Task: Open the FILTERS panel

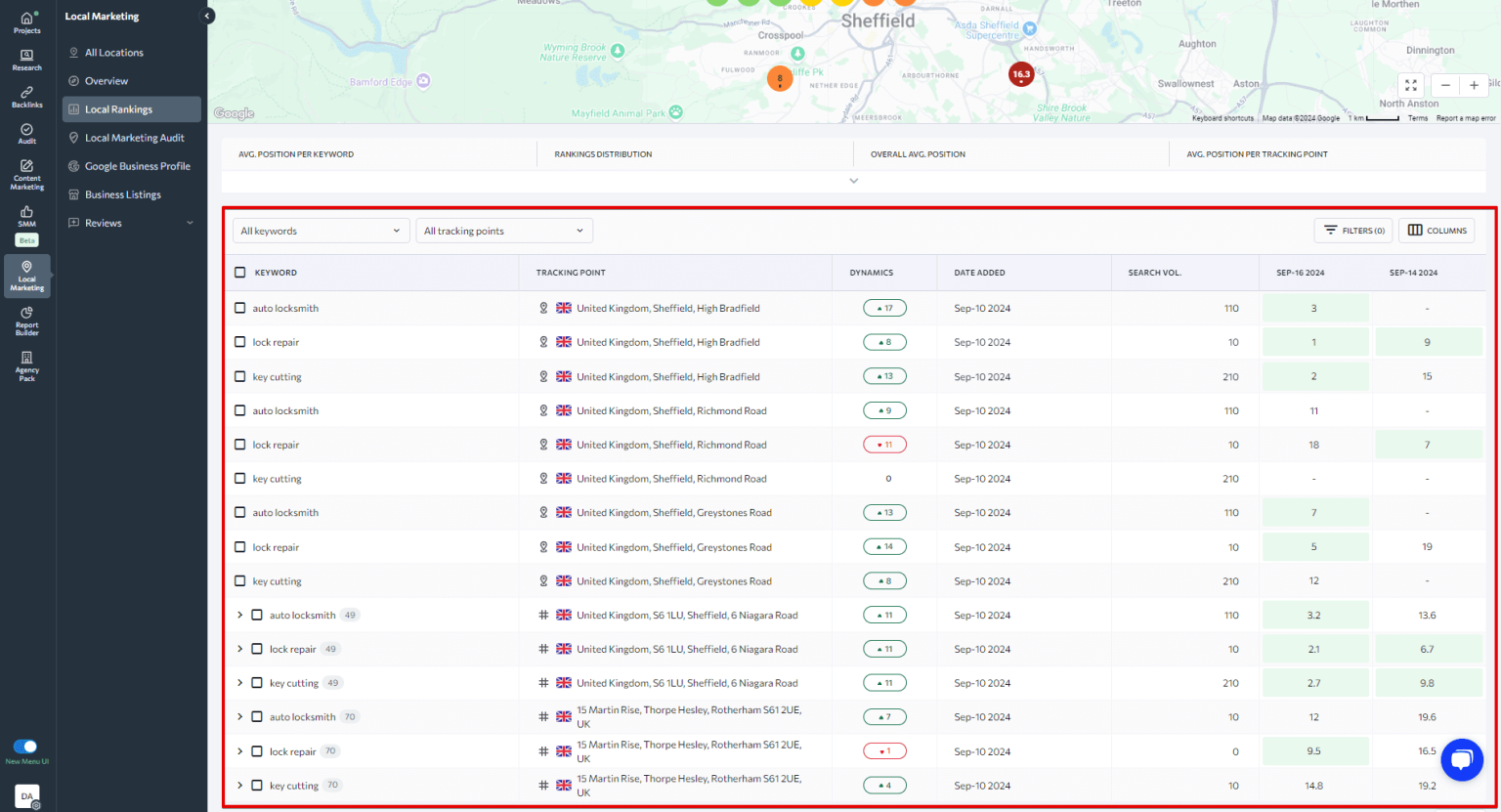Action: click(x=1352, y=231)
